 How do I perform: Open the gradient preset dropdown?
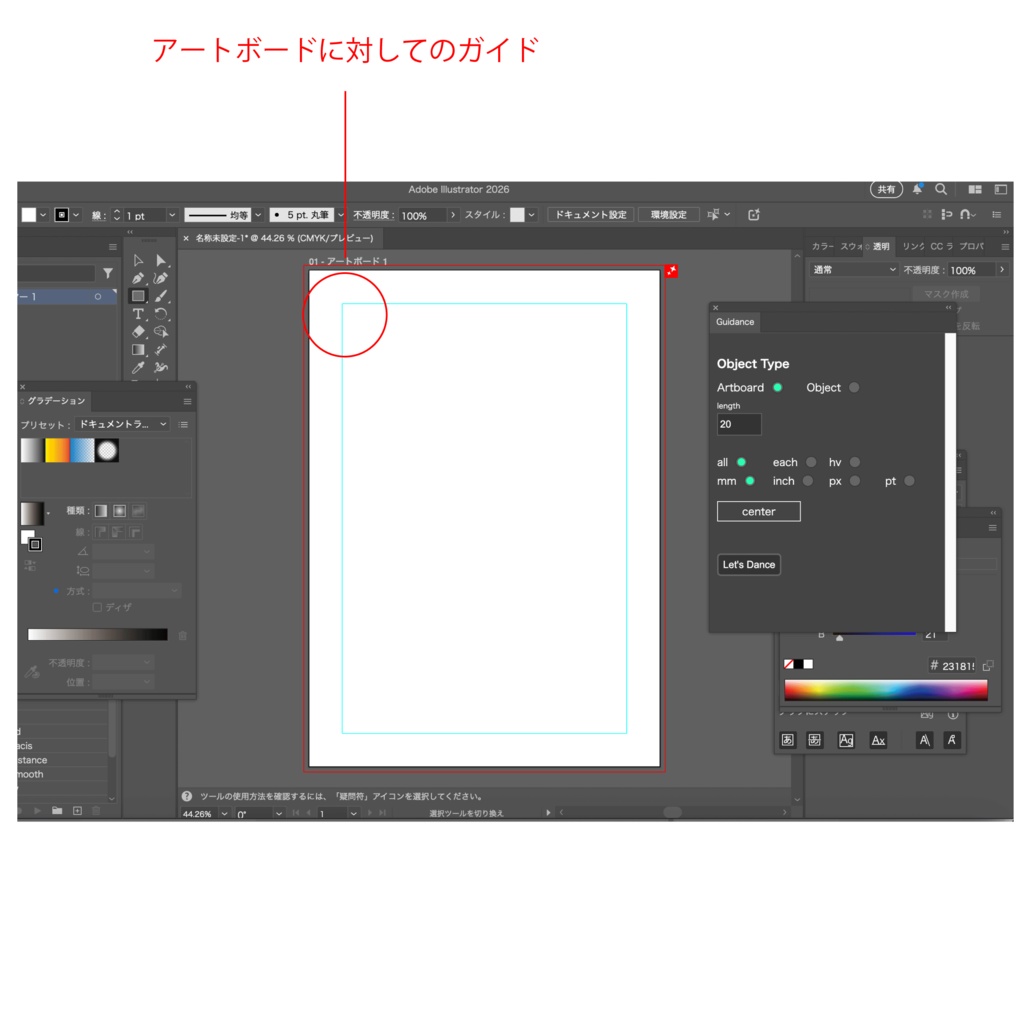pos(123,424)
